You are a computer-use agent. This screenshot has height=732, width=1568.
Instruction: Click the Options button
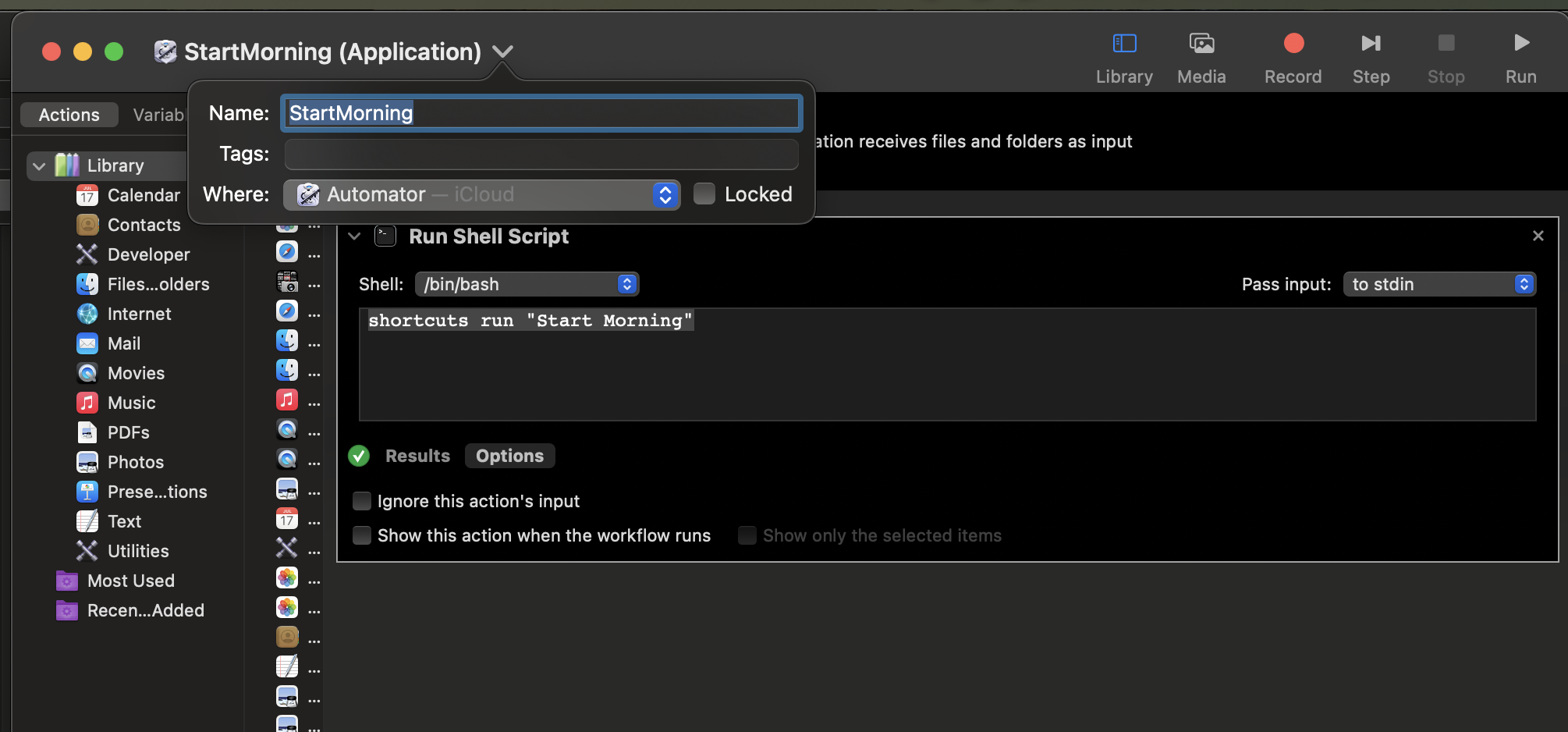[510, 456]
